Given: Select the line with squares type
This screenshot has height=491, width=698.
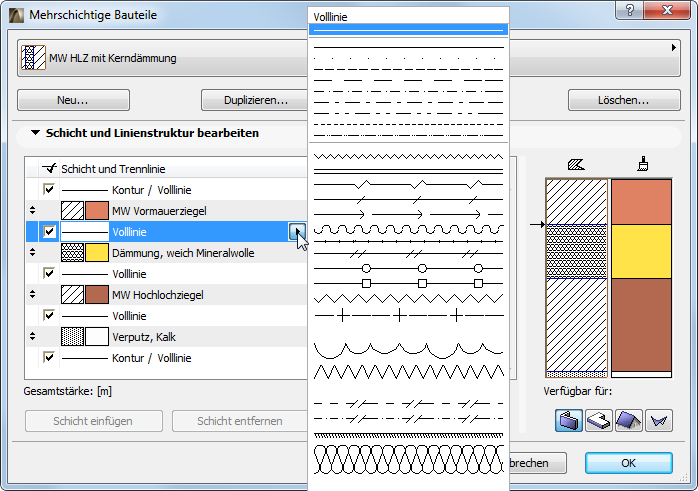Looking at the screenshot, I should (x=408, y=283).
